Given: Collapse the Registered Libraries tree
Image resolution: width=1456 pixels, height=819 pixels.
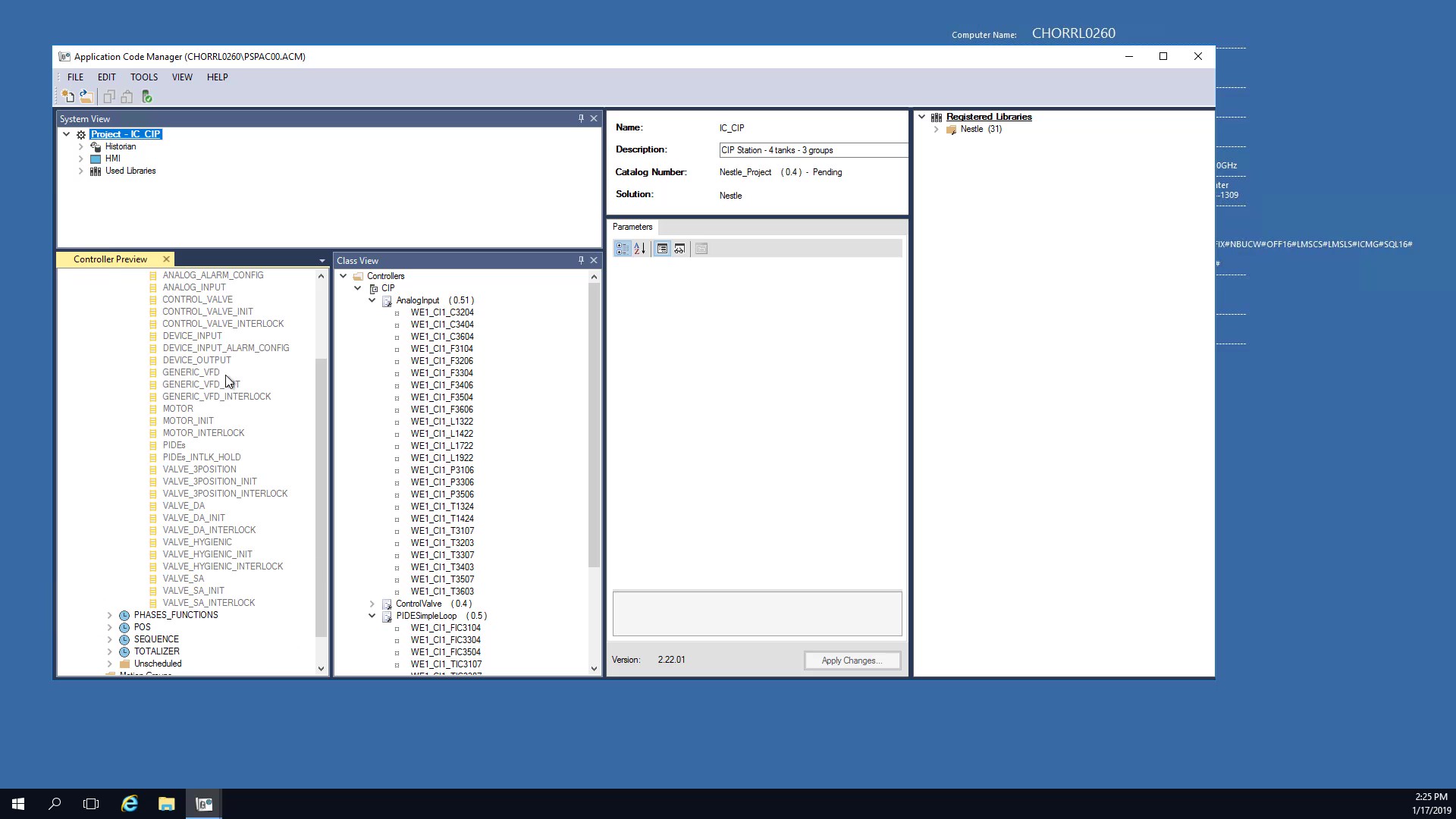Looking at the screenshot, I should 922,117.
